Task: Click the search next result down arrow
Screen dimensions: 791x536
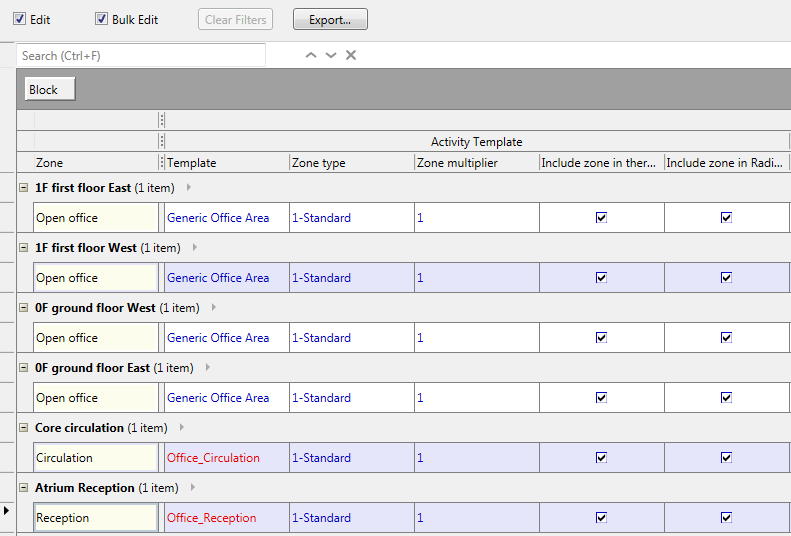Action: 331,55
